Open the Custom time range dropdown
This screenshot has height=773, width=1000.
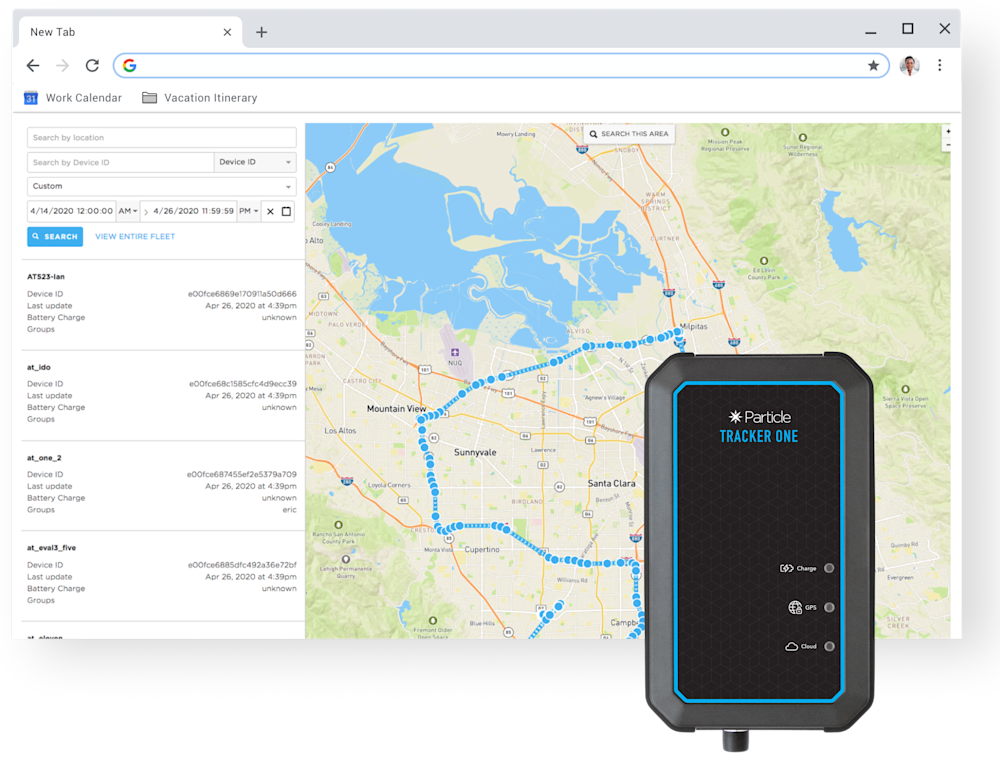coord(161,186)
